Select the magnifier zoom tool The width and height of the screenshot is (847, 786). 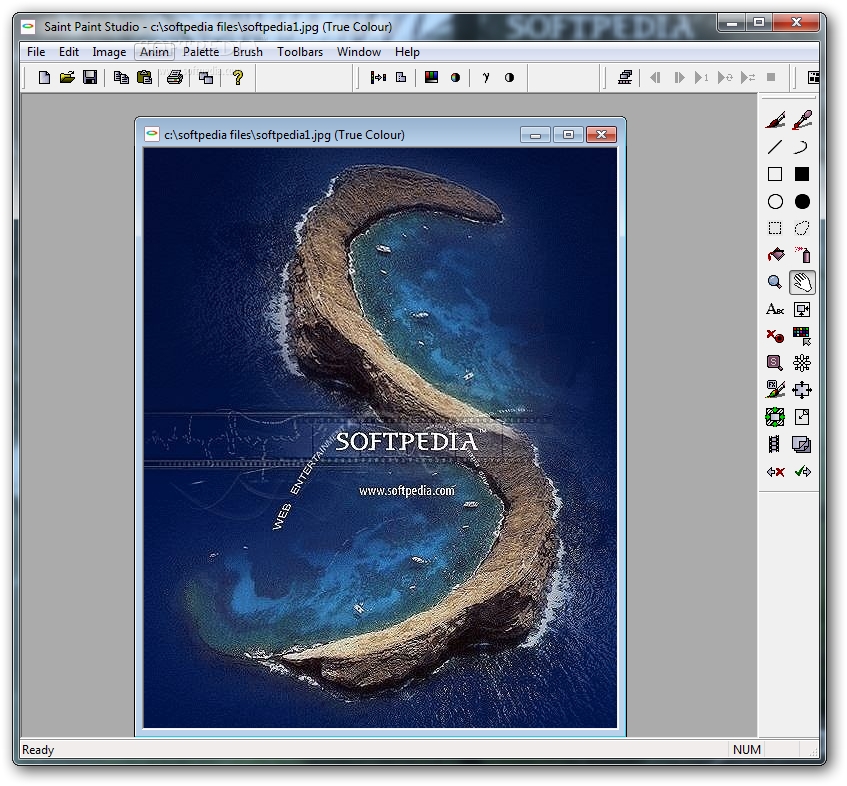[775, 282]
